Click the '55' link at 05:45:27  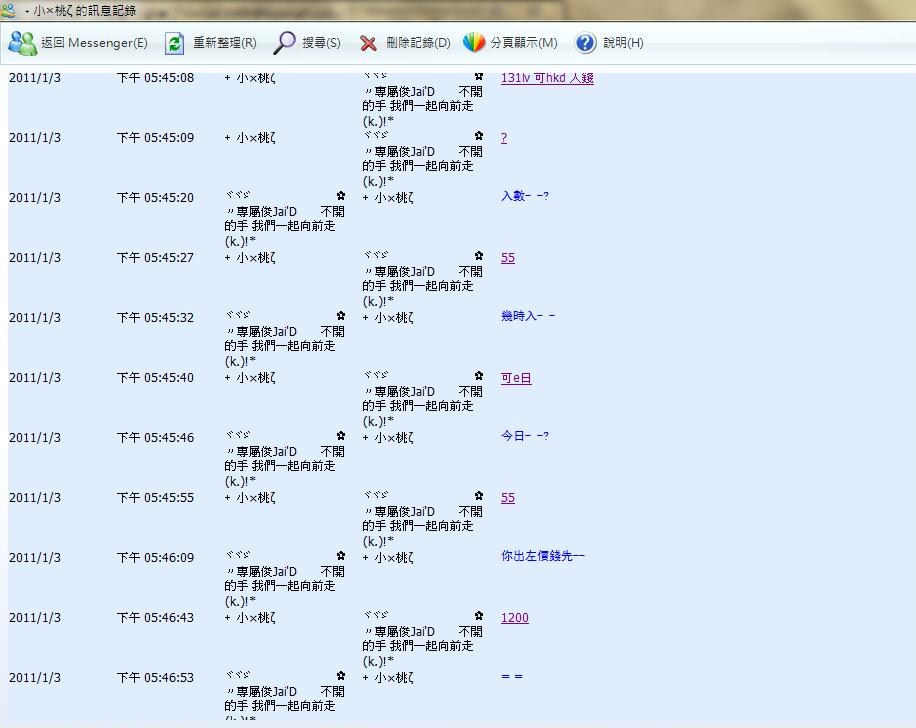(x=508, y=258)
